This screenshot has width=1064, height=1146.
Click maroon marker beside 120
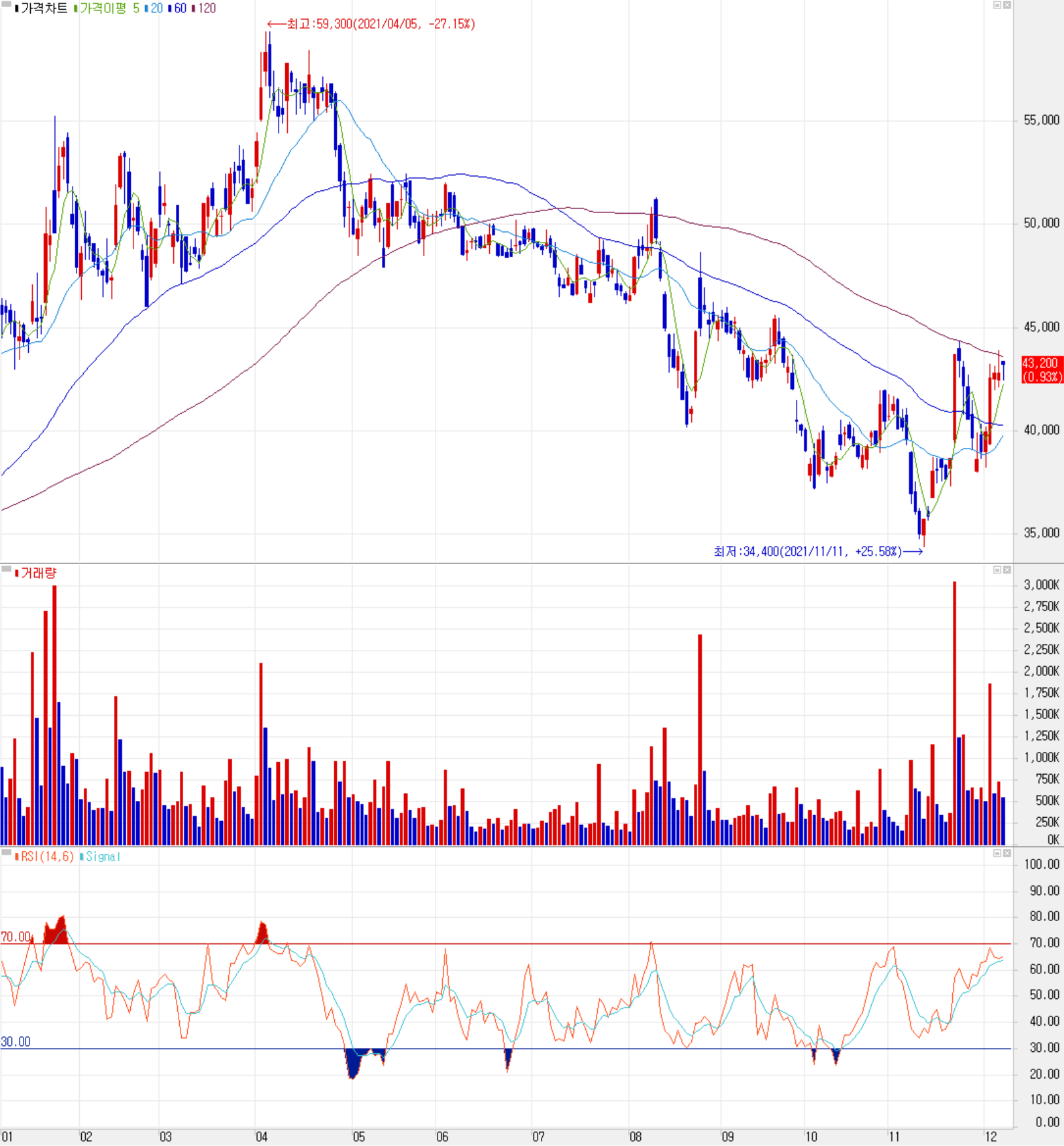pos(194,8)
